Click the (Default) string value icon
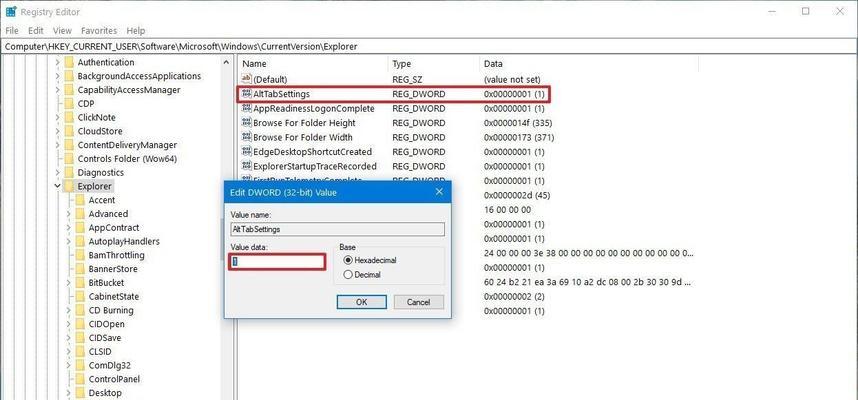 pos(246,79)
